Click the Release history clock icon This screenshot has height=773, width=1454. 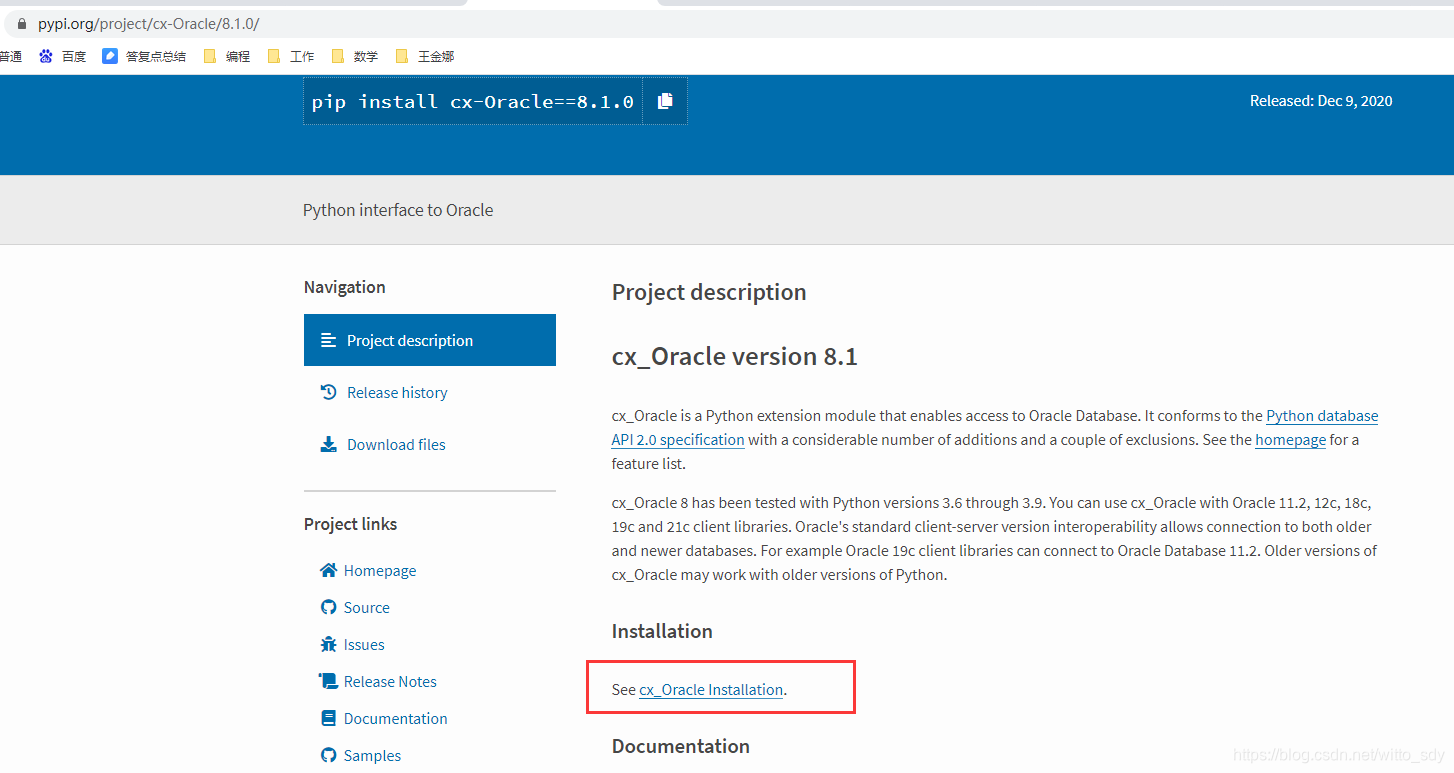328,392
